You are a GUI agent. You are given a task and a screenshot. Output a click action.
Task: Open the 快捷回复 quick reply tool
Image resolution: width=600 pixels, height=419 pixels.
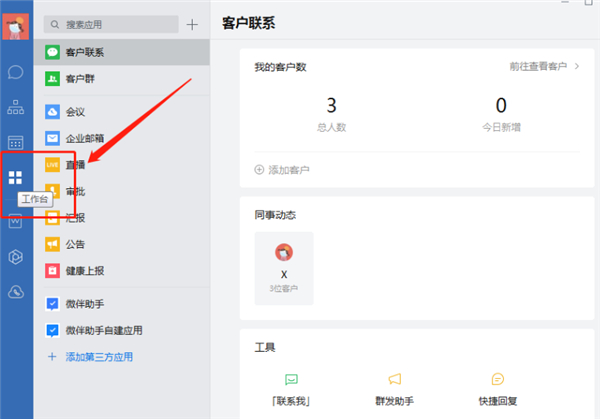click(497, 379)
